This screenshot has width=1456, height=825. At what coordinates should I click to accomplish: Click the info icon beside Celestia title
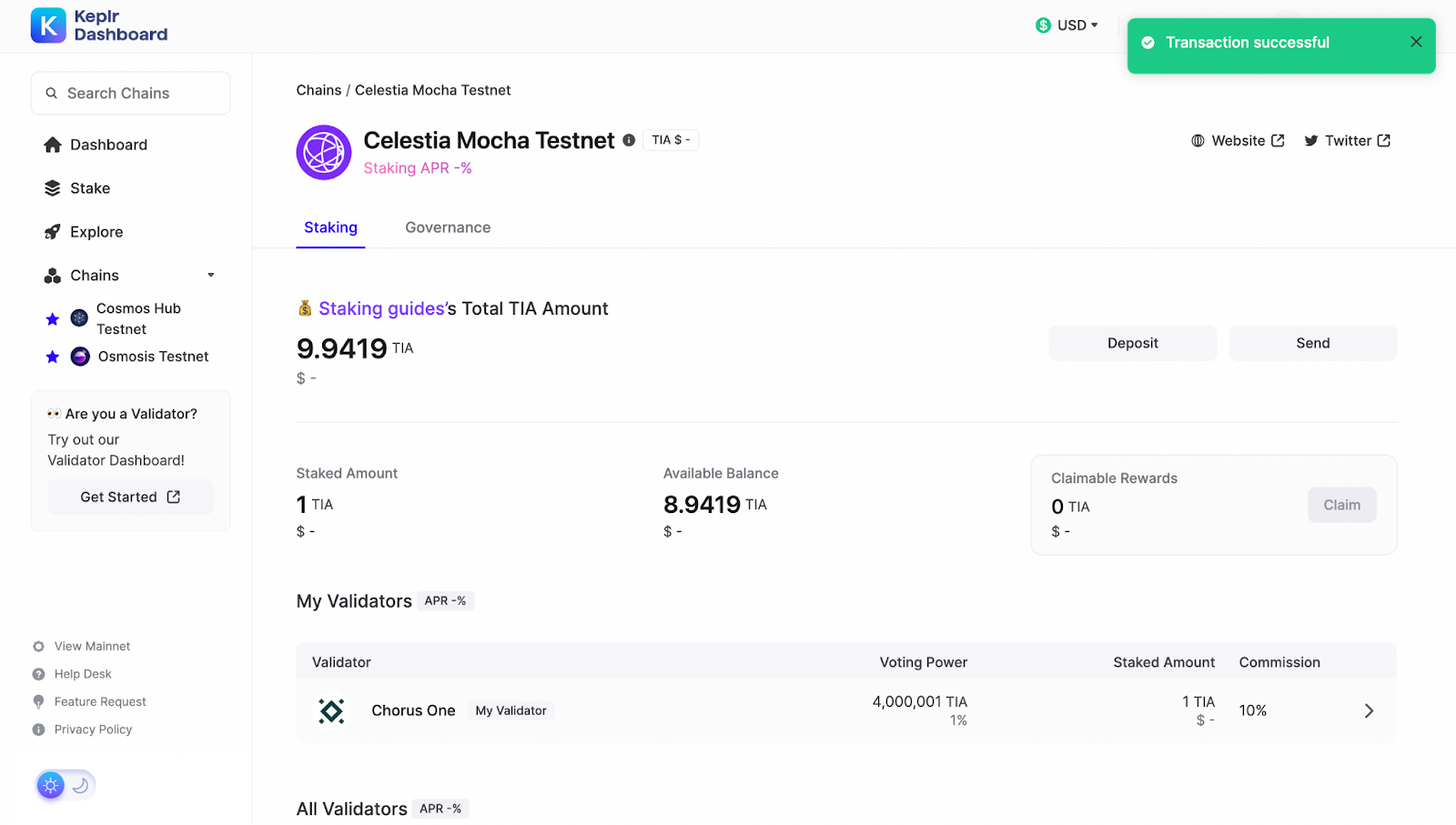coord(629,140)
